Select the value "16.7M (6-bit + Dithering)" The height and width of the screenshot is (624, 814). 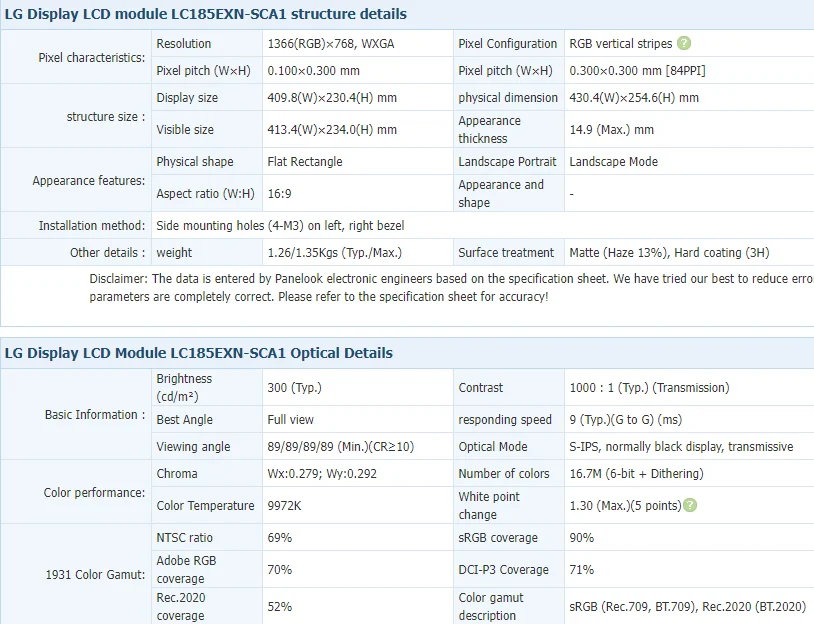[637, 473]
